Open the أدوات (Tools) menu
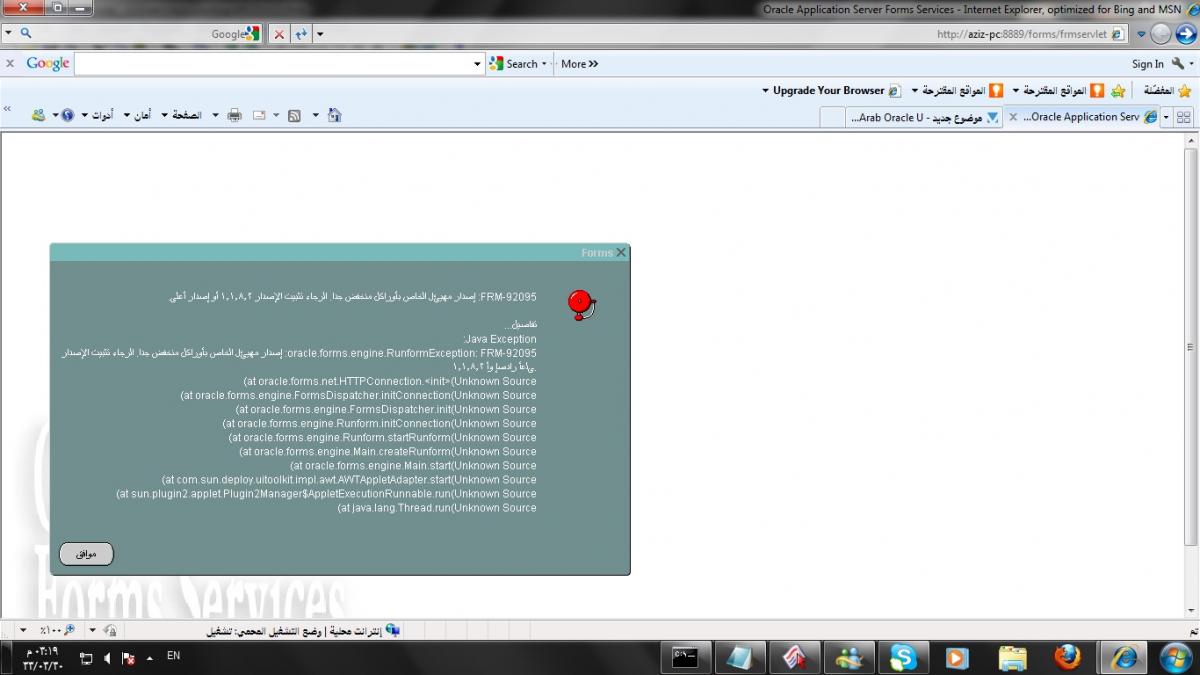The image size is (1200, 675). (x=102, y=115)
